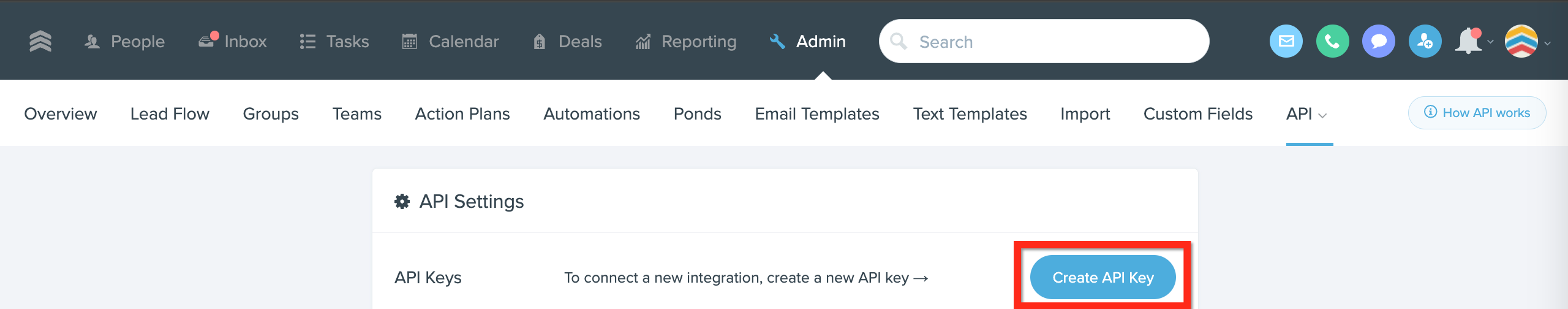
Task: Click the add person icon
Action: 1425,41
